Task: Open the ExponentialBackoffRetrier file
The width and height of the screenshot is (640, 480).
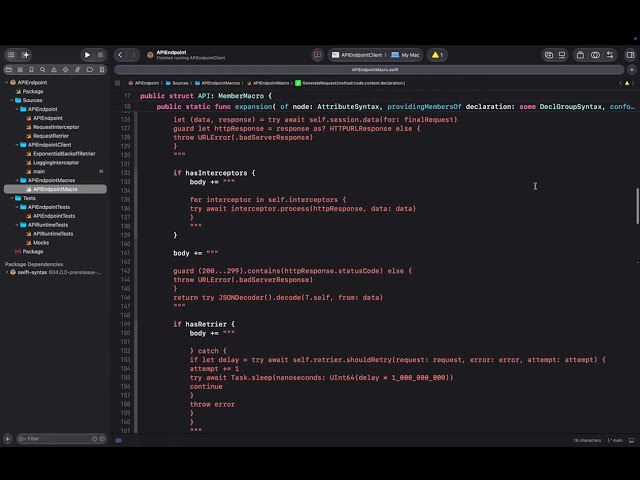Action: [x=60, y=153]
